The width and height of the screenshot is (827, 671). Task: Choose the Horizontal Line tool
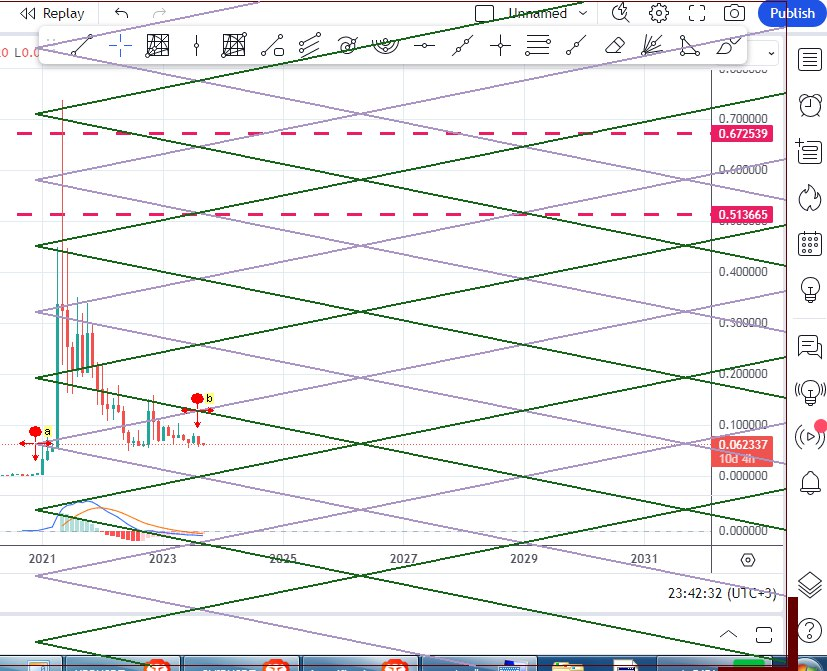424,46
